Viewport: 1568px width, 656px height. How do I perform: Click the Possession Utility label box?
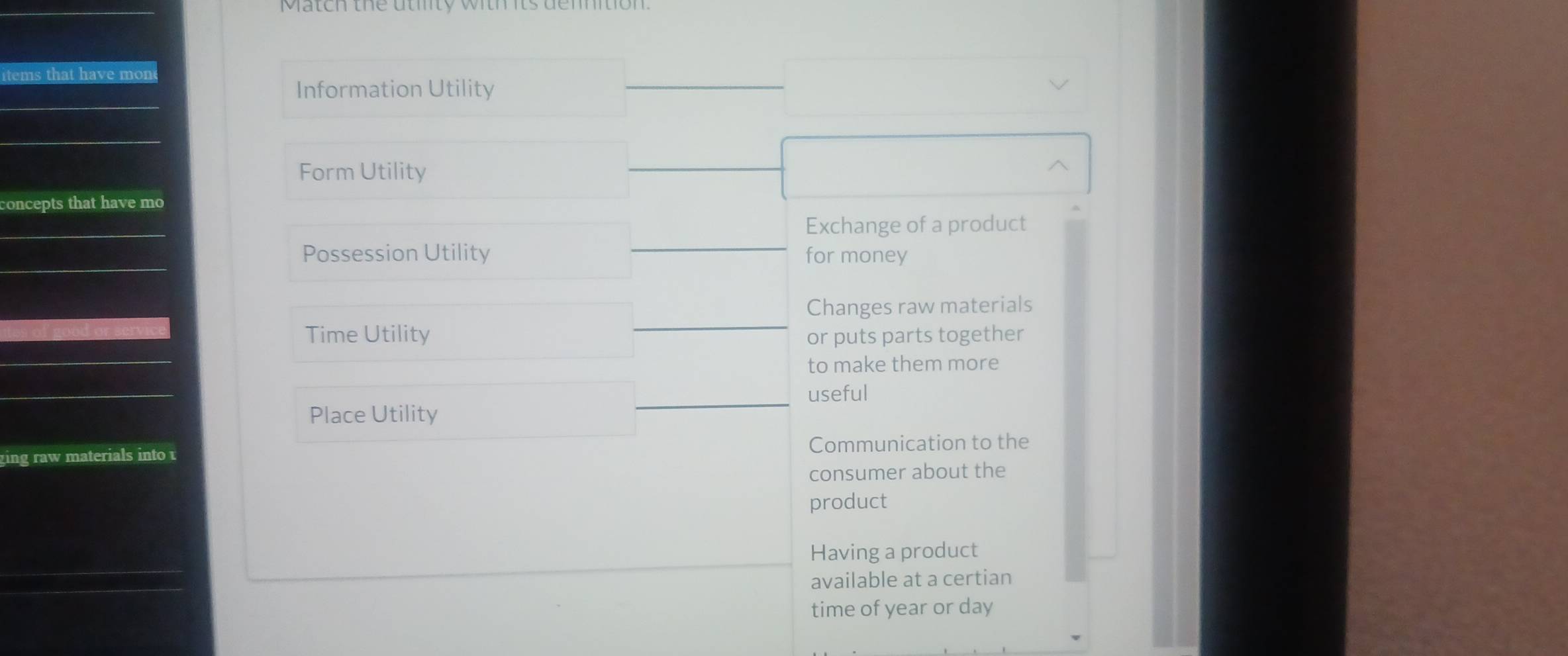pos(460,253)
